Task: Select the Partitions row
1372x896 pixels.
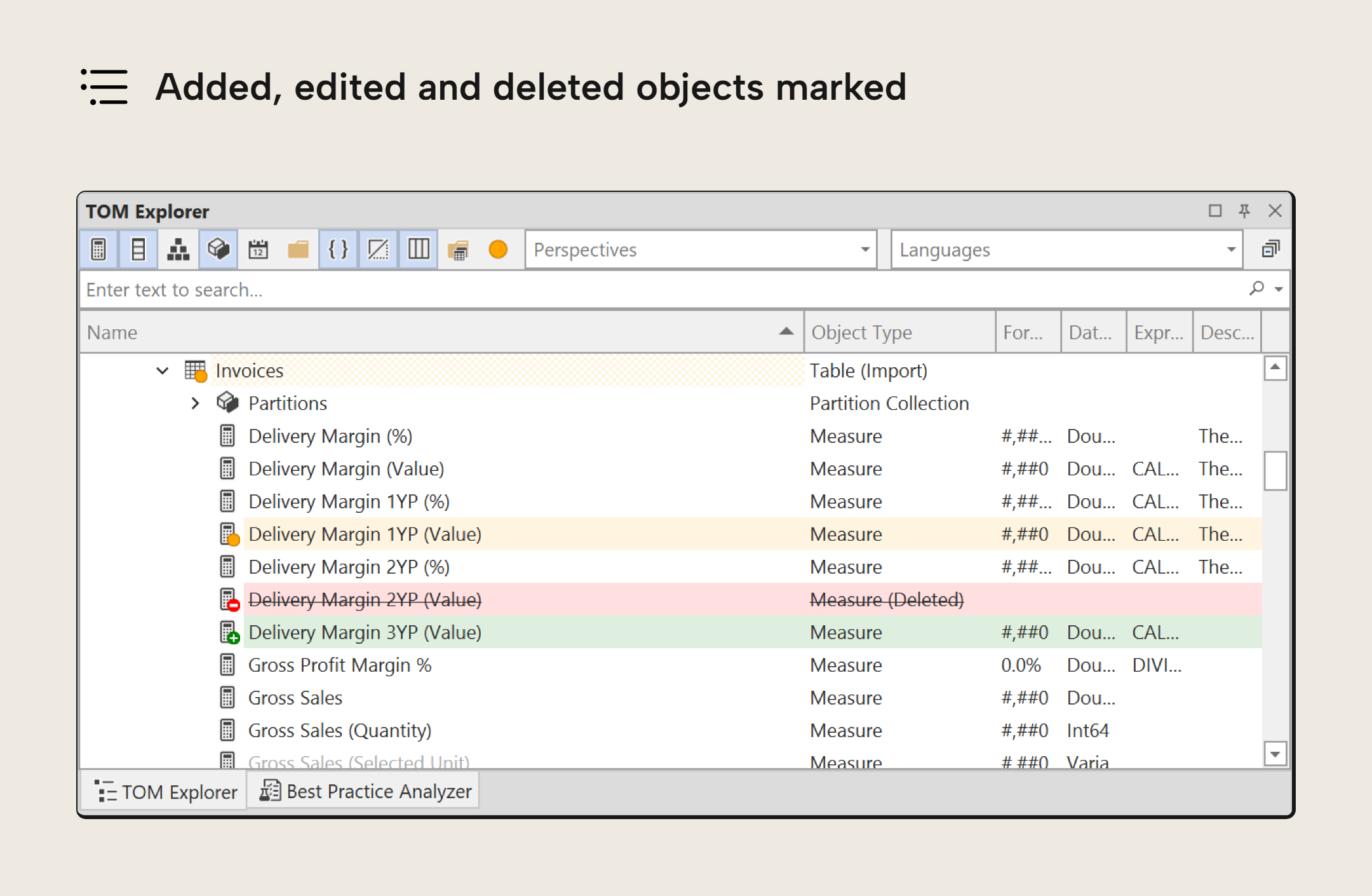Action: coord(671,403)
